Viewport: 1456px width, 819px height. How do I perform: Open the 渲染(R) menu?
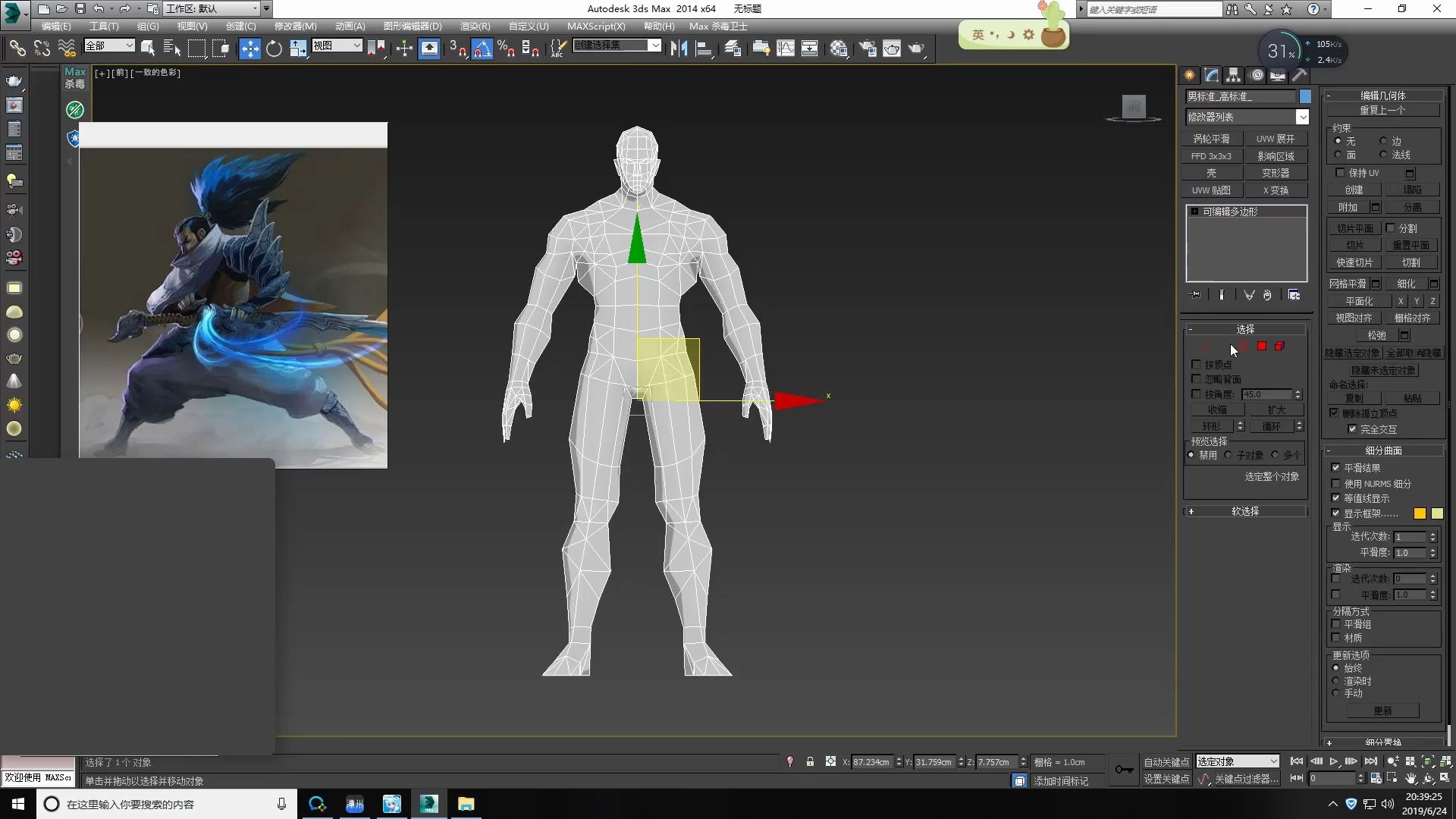click(475, 26)
